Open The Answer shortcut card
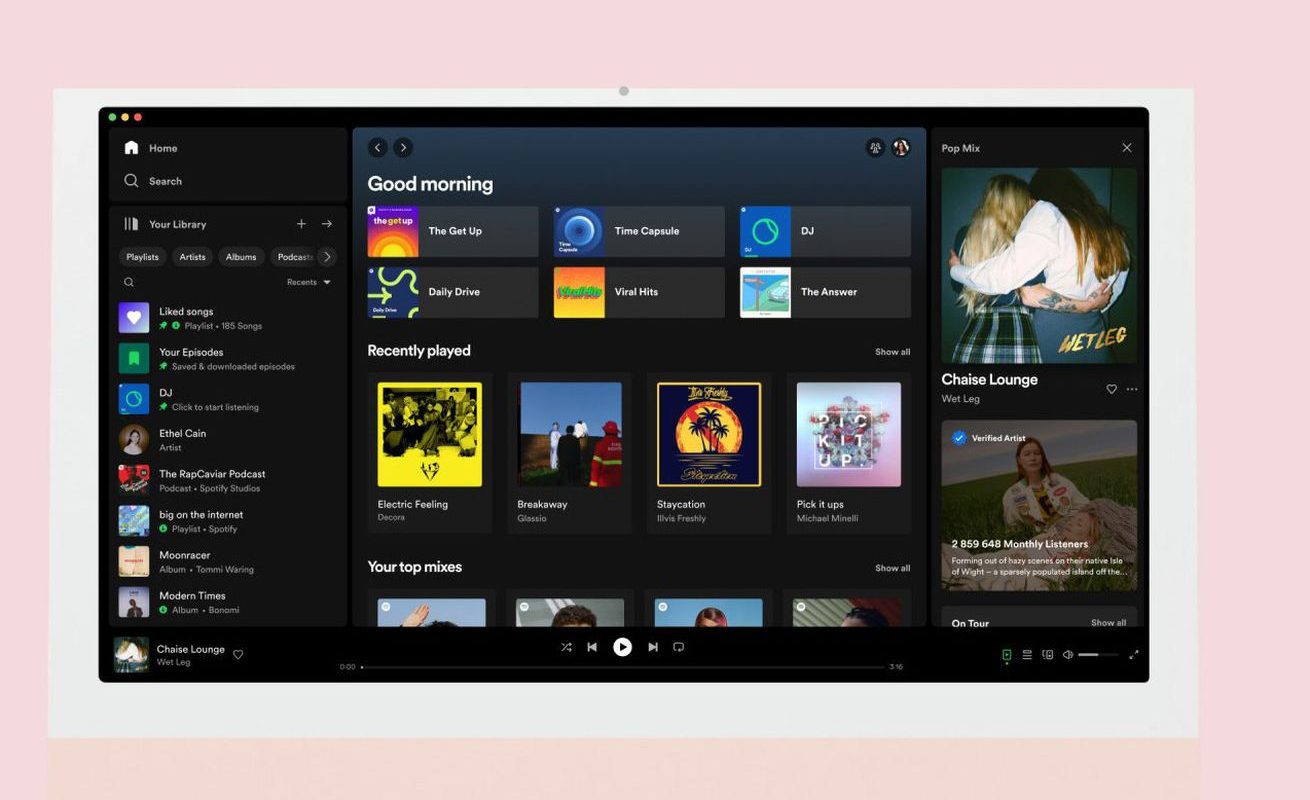The height and width of the screenshot is (800, 1310). pyautogui.click(x=825, y=292)
